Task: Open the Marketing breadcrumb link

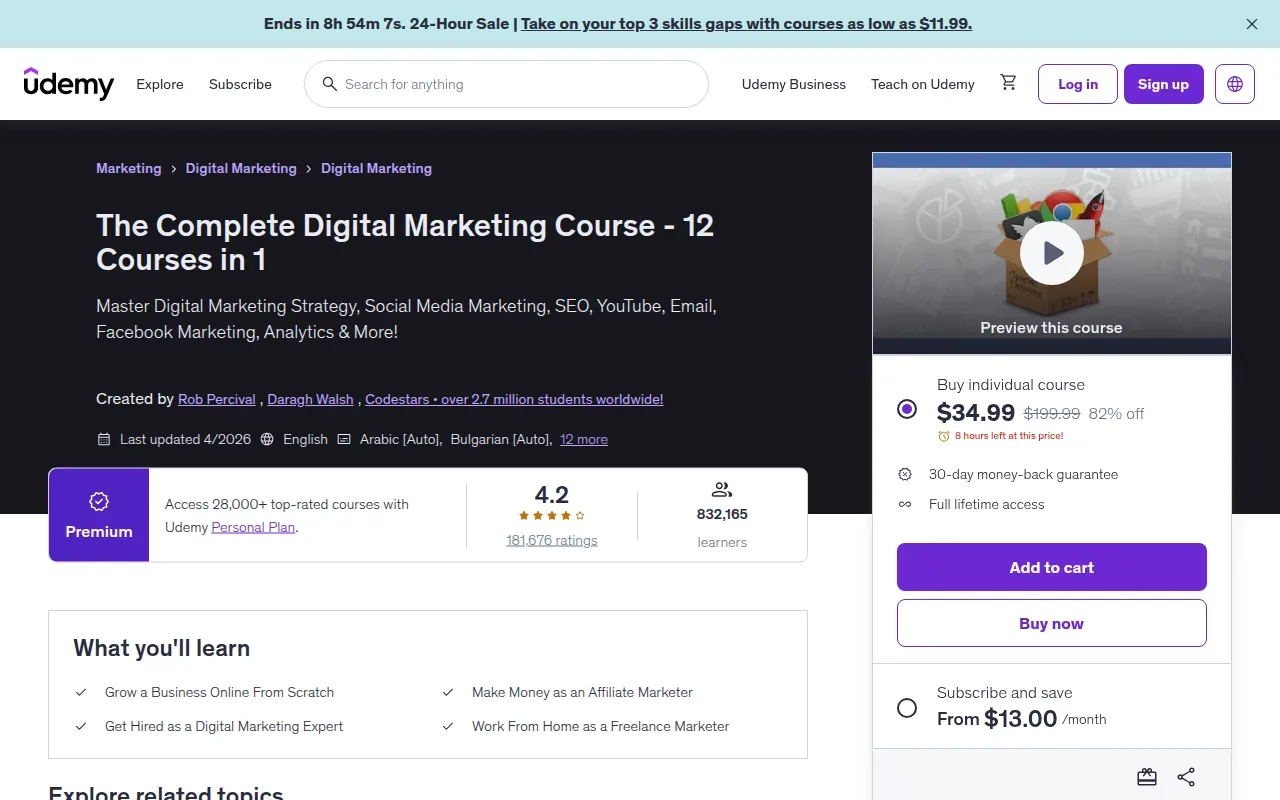Action: [x=128, y=168]
